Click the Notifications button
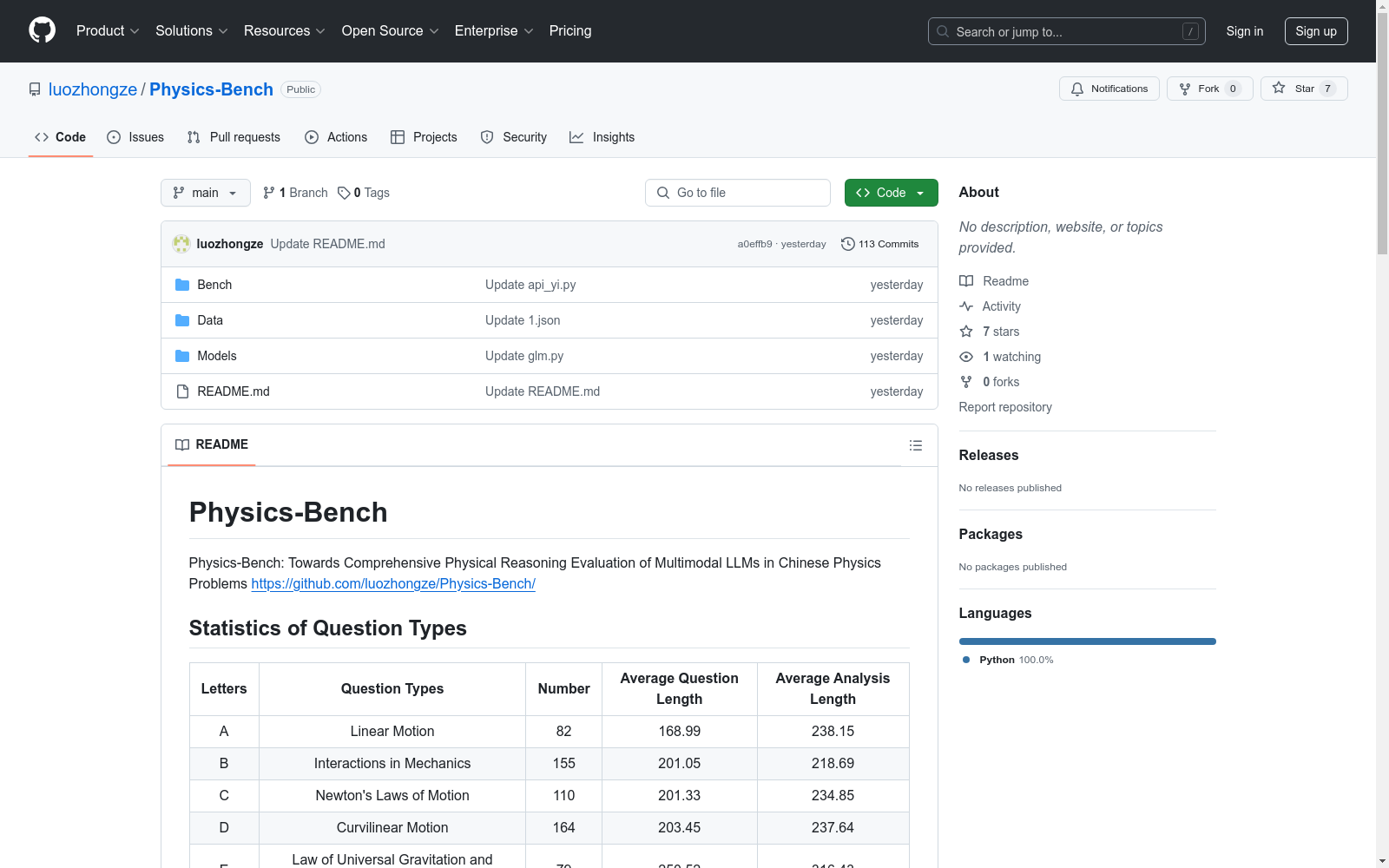The width and height of the screenshot is (1389, 868). coord(1109,89)
